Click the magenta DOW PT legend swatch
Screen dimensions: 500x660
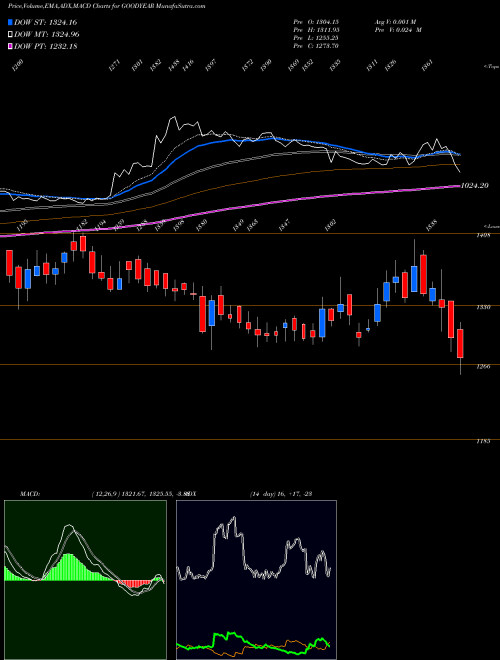10,47
